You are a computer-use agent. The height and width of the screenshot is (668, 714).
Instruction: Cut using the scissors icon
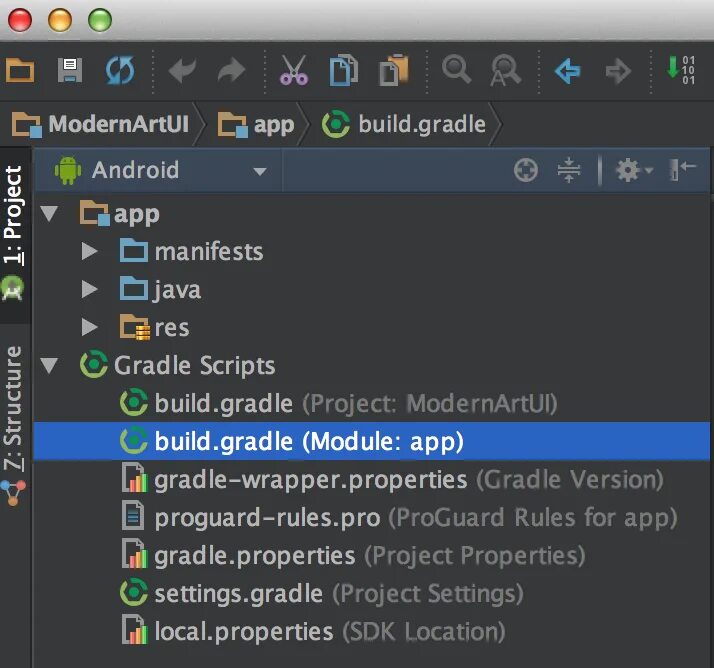pyautogui.click(x=294, y=71)
